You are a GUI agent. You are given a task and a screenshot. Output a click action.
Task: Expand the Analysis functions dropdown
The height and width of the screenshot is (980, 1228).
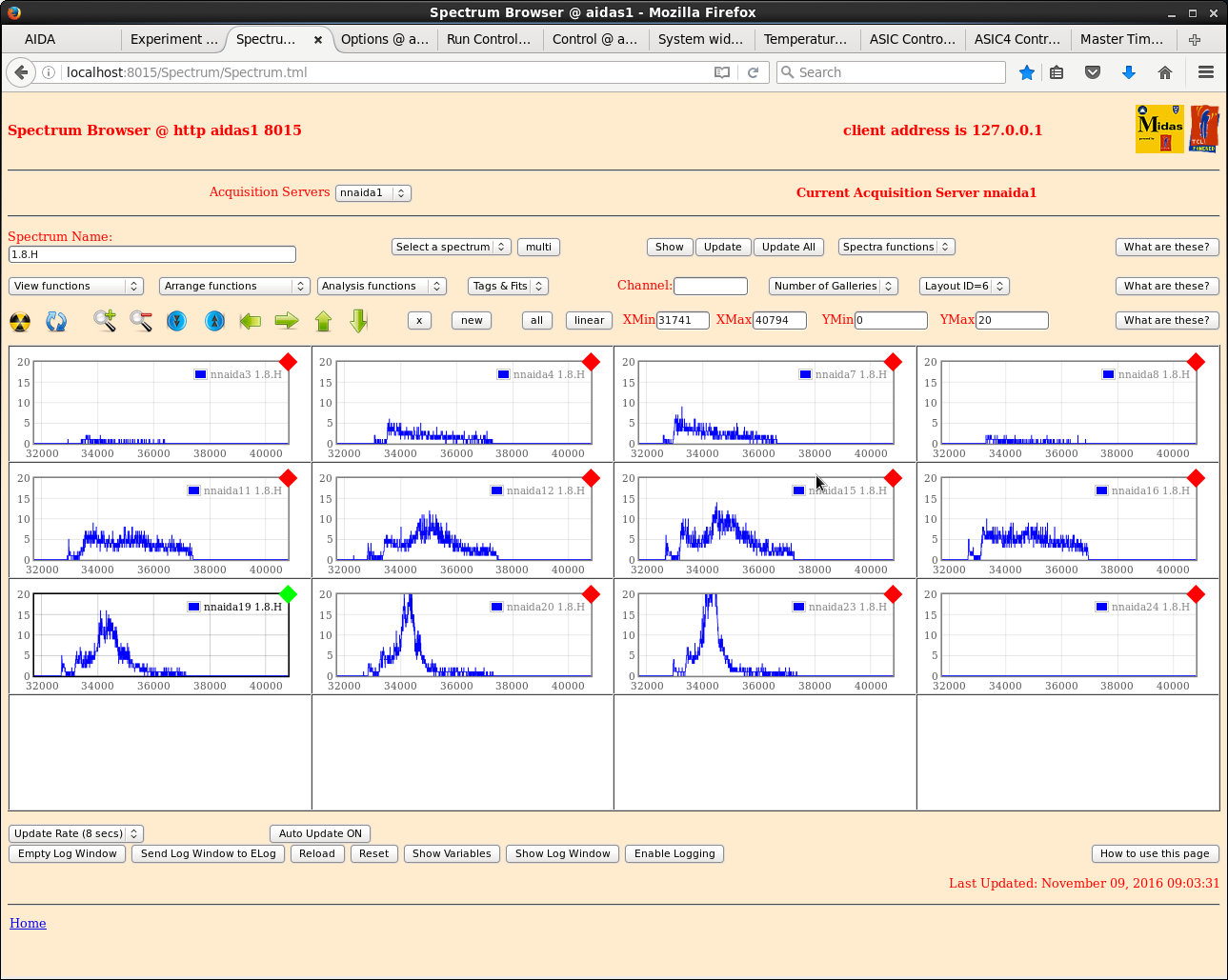coord(382,286)
